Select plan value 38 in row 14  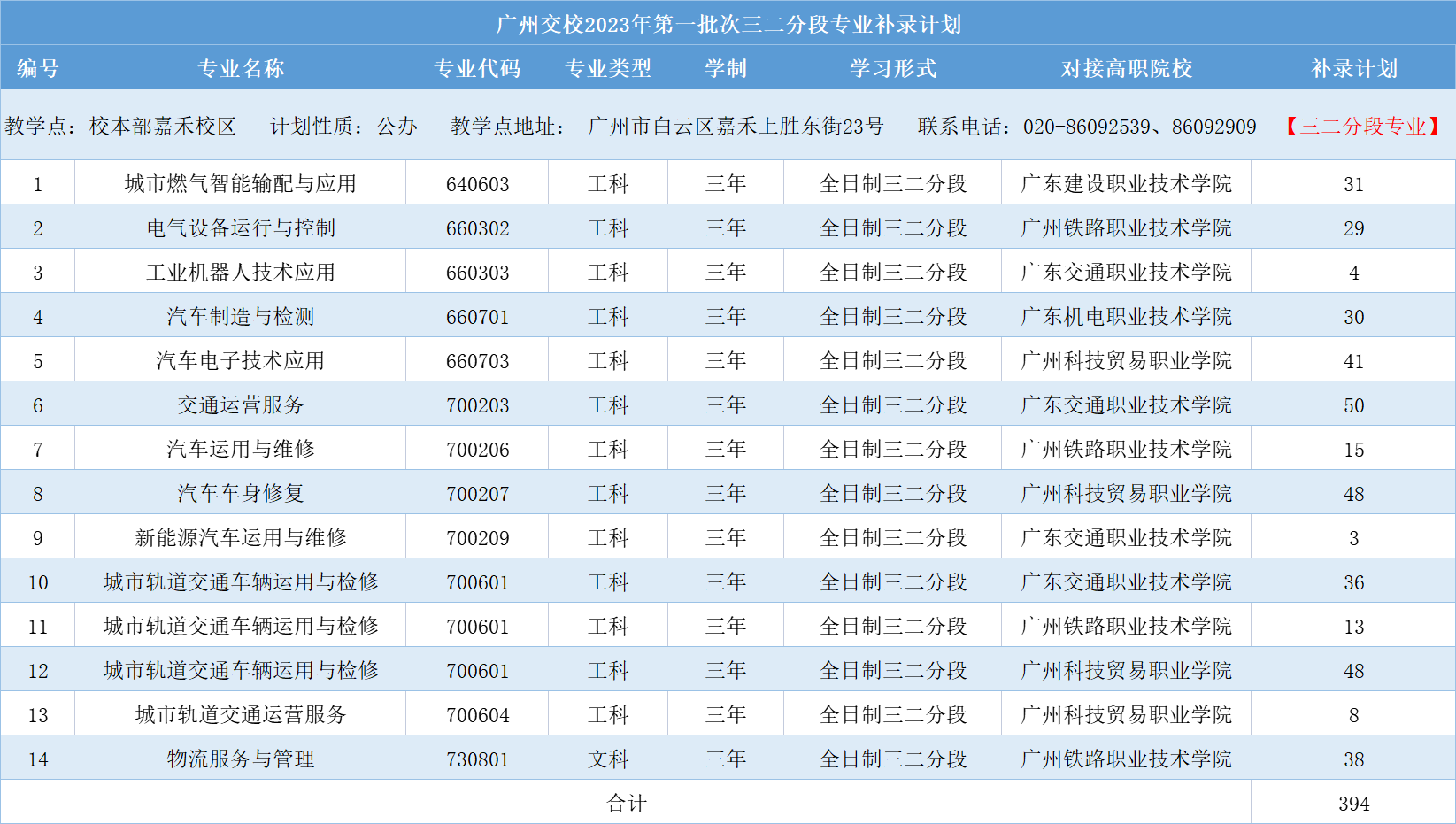coord(1354,759)
